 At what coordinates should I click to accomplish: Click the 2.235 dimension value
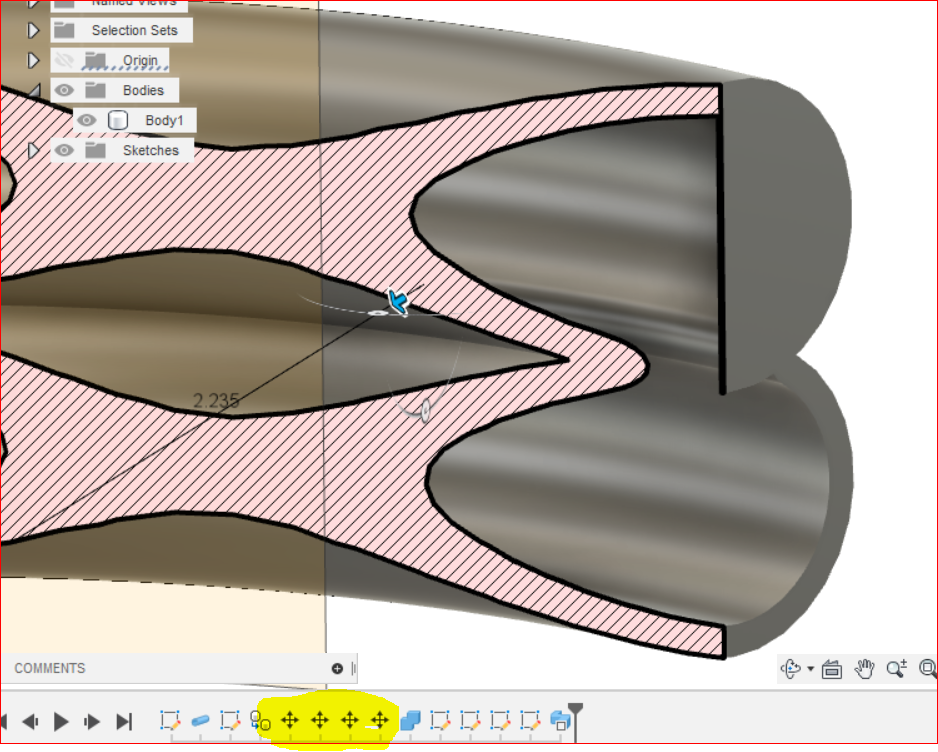pos(216,400)
